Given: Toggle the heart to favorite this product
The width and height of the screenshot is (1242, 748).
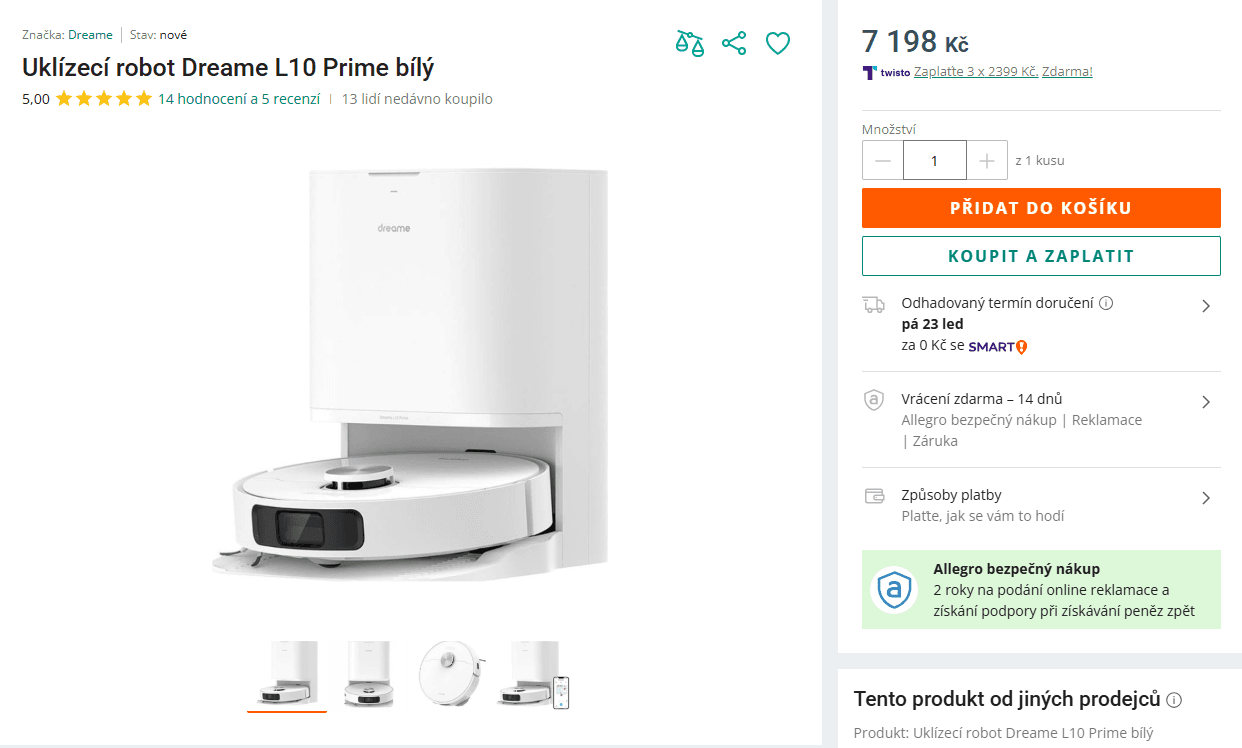Looking at the screenshot, I should click(x=778, y=43).
